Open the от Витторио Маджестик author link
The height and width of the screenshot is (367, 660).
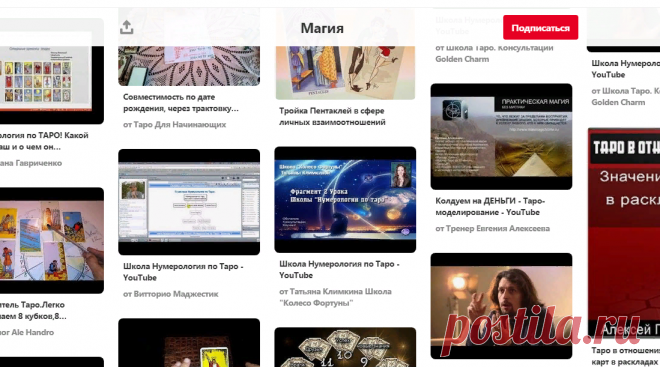170,294
